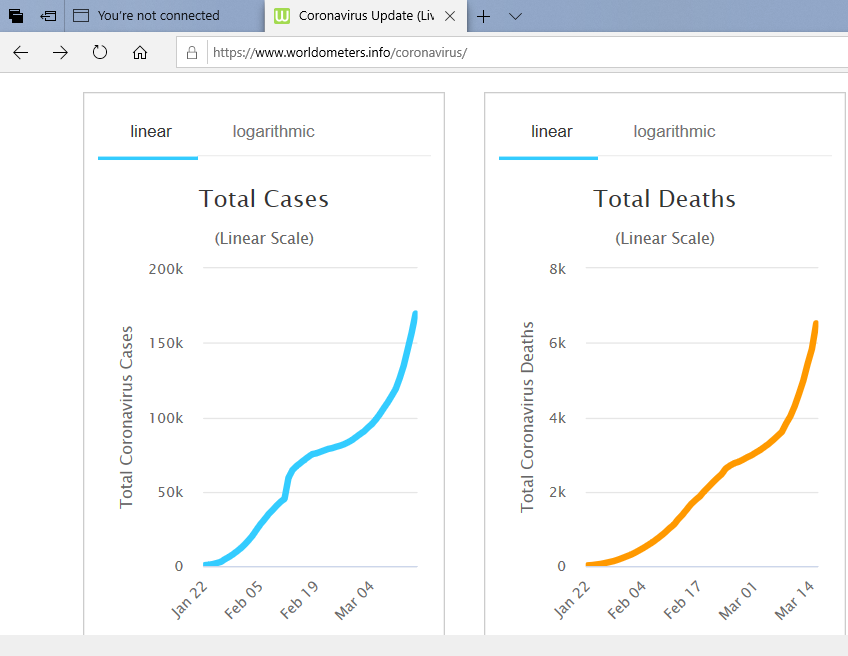
Task: Close the Coronavirus Update tab
Action: click(x=450, y=16)
